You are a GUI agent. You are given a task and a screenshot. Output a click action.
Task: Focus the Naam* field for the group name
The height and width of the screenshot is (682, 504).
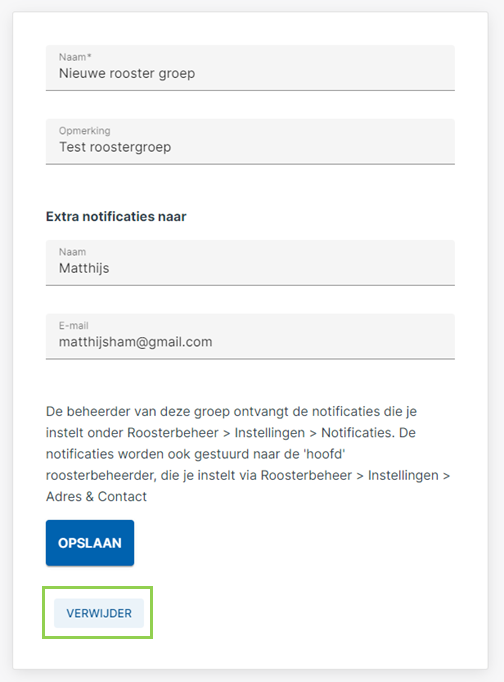(x=250, y=68)
